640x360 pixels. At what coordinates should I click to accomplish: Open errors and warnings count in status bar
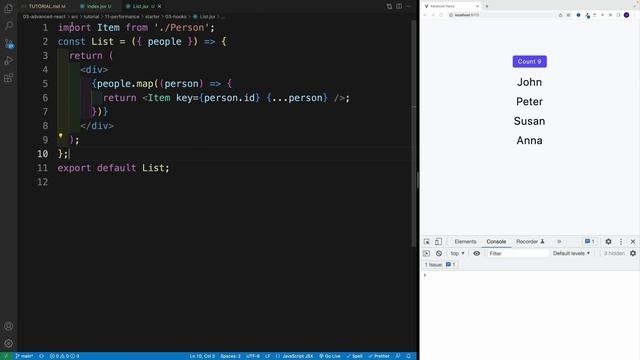(x=64, y=356)
